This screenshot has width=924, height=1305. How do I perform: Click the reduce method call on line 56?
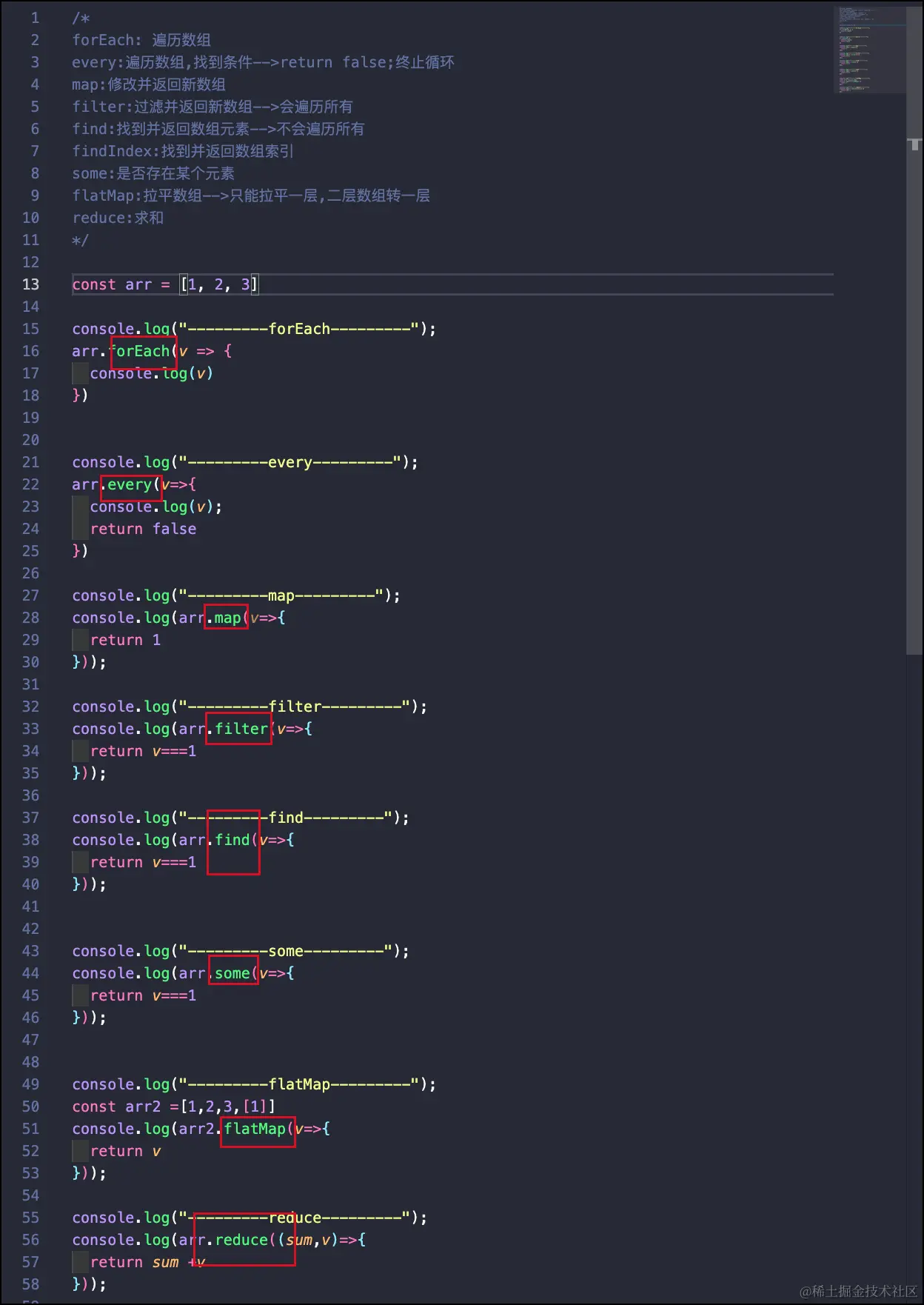pos(241,1240)
